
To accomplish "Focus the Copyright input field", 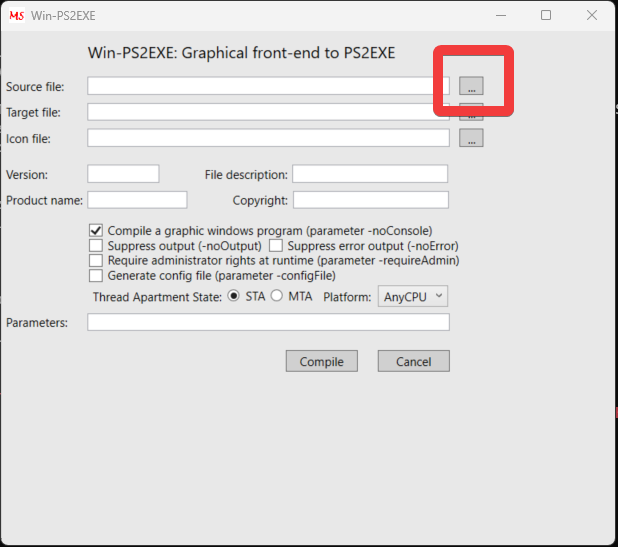I will click(371, 200).
